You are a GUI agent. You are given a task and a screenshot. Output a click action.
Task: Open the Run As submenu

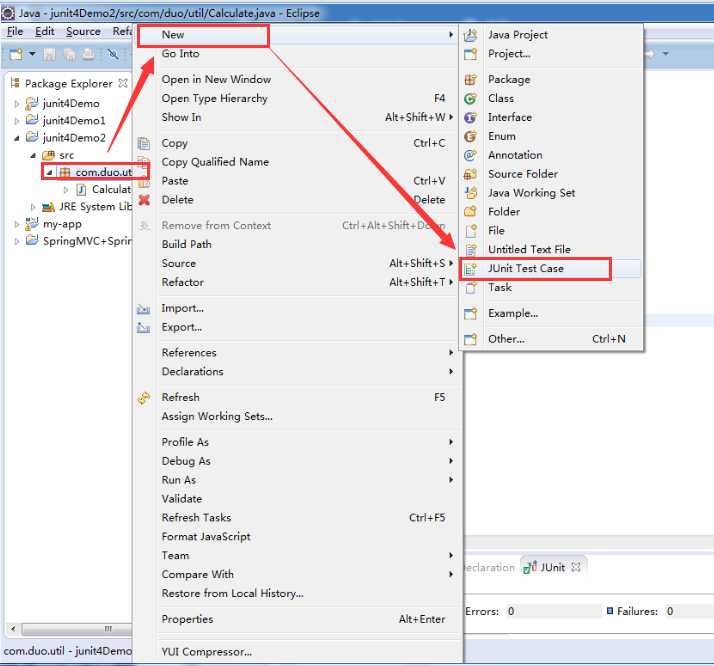pyautogui.click(x=296, y=480)
